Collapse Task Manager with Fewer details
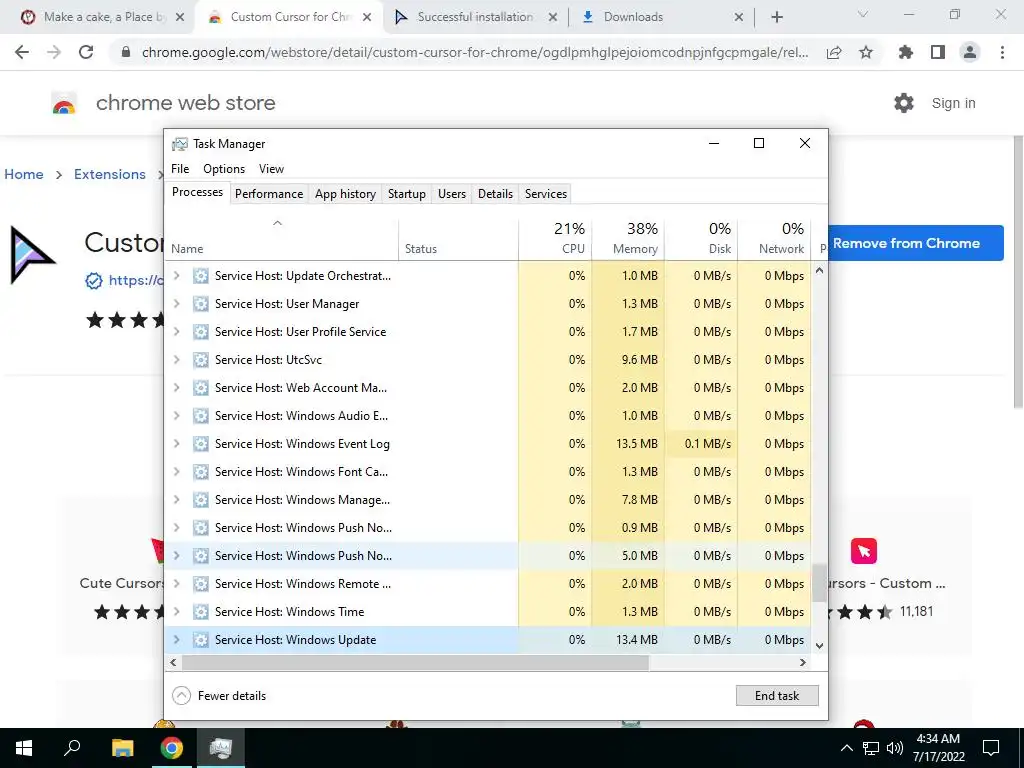 [219, 696]
